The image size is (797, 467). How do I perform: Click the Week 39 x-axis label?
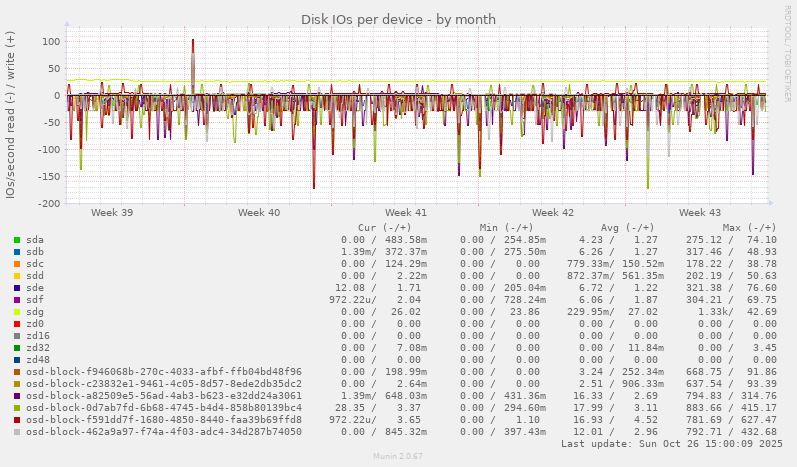point(112,213)
